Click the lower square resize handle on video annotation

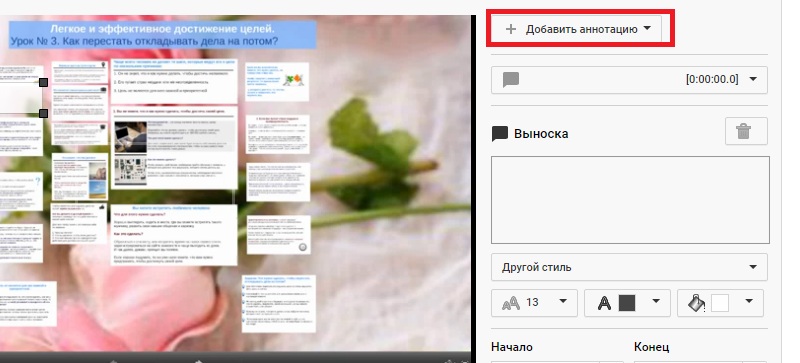[x=44, y=113]
